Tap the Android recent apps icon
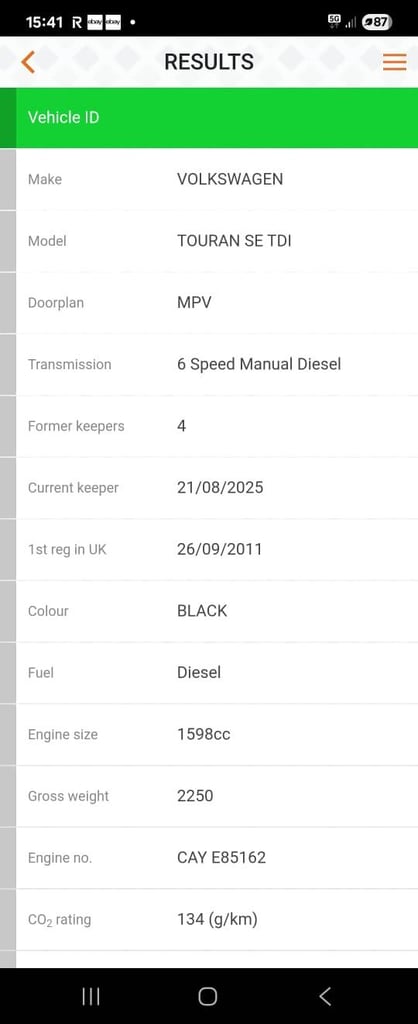Viewport: 418px width, 1024px height. click(91, 996)
